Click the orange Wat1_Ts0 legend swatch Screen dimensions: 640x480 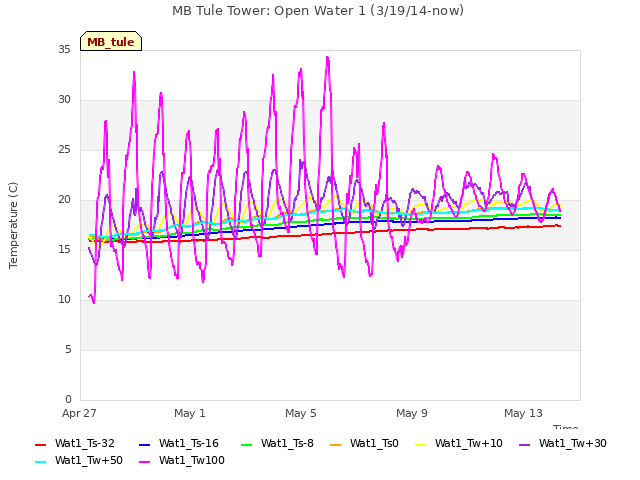(x=336, y=444)
